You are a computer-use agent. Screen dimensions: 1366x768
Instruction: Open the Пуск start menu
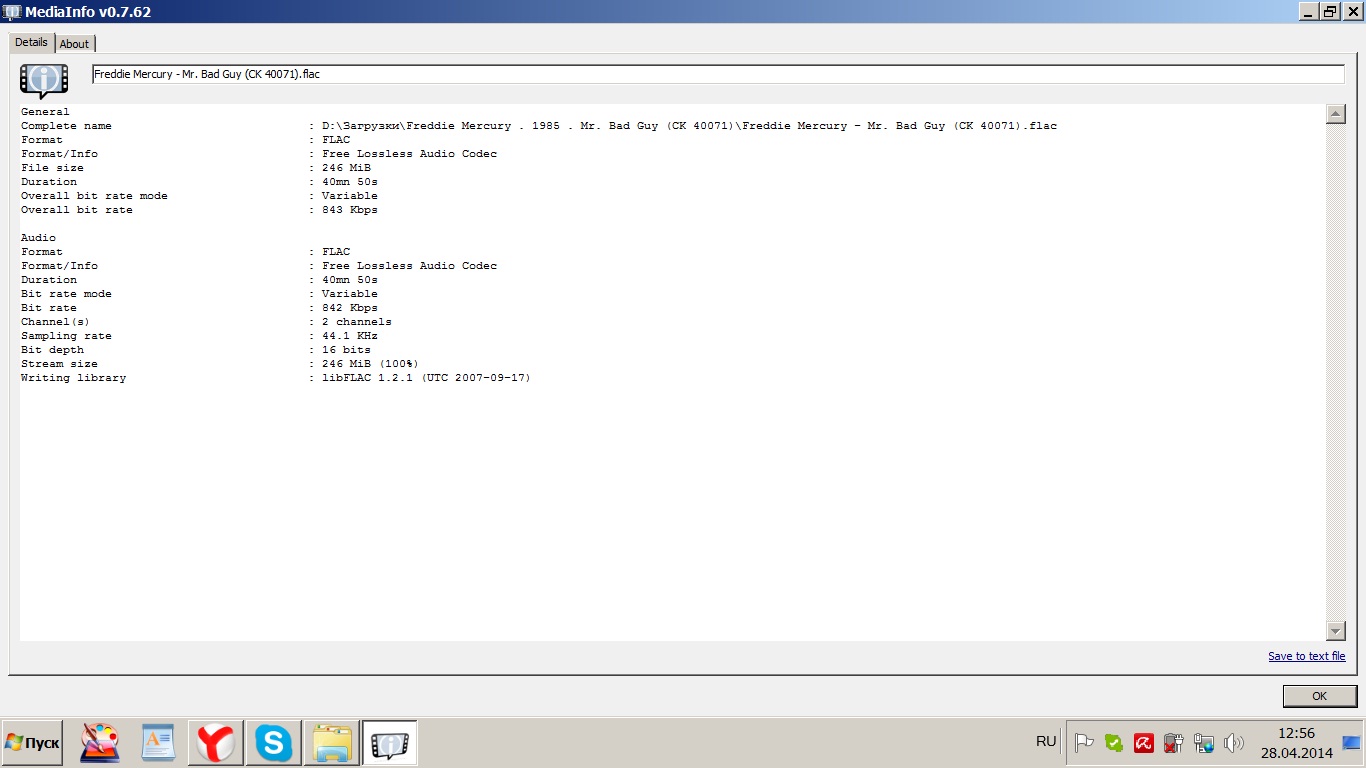[x=32, y=743]
